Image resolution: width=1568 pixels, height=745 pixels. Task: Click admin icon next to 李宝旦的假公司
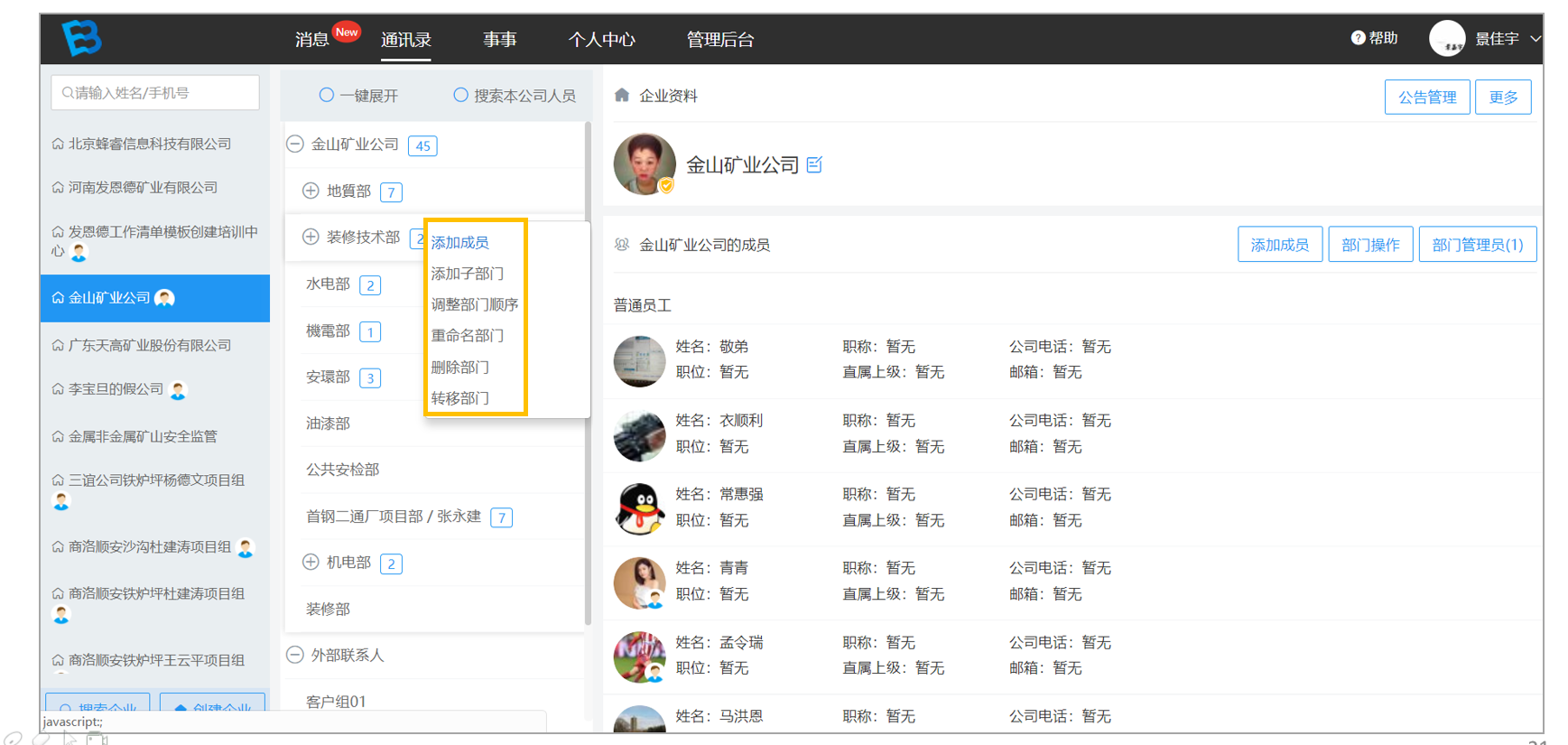179,390
